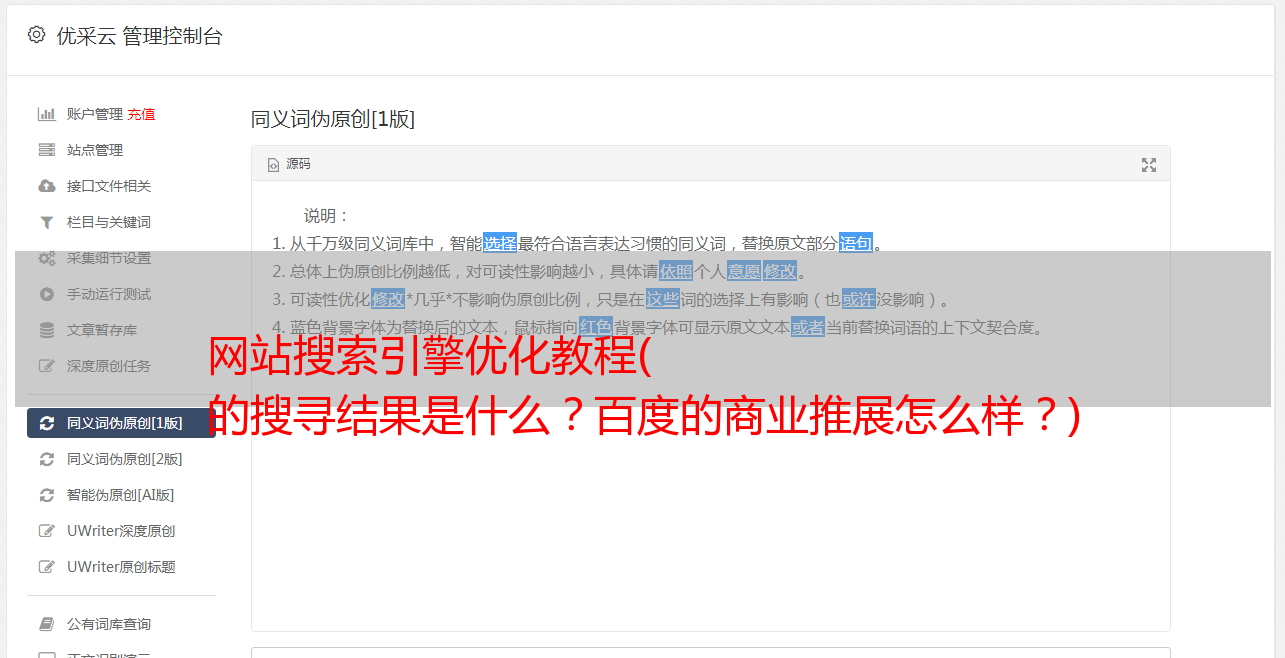Click the 接口文件相关 cloud upload icon
The height and width of the screenshot is (658, 1285).
[46, 186]
